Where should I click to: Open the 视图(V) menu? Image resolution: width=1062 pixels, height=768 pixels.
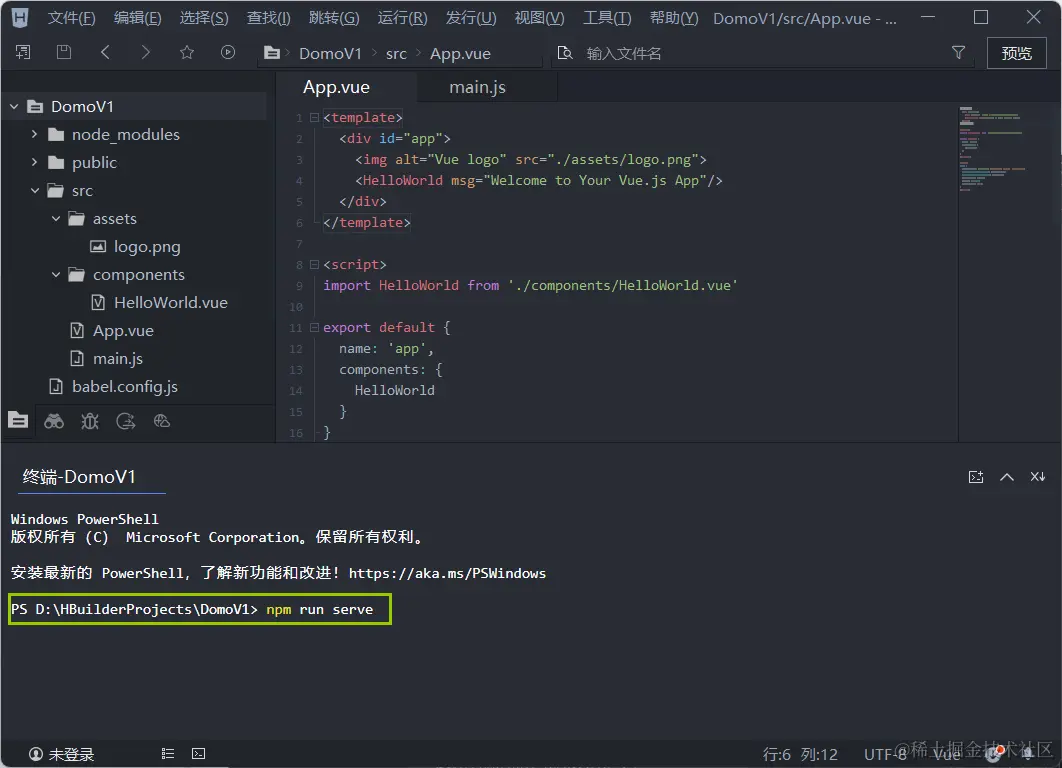pos(539,18)
